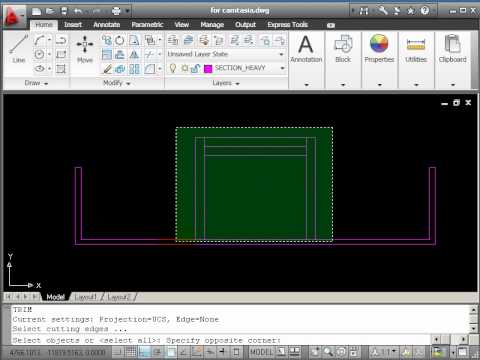Open the Annotation text panel
480x360 pixels.
pos(306,49)
